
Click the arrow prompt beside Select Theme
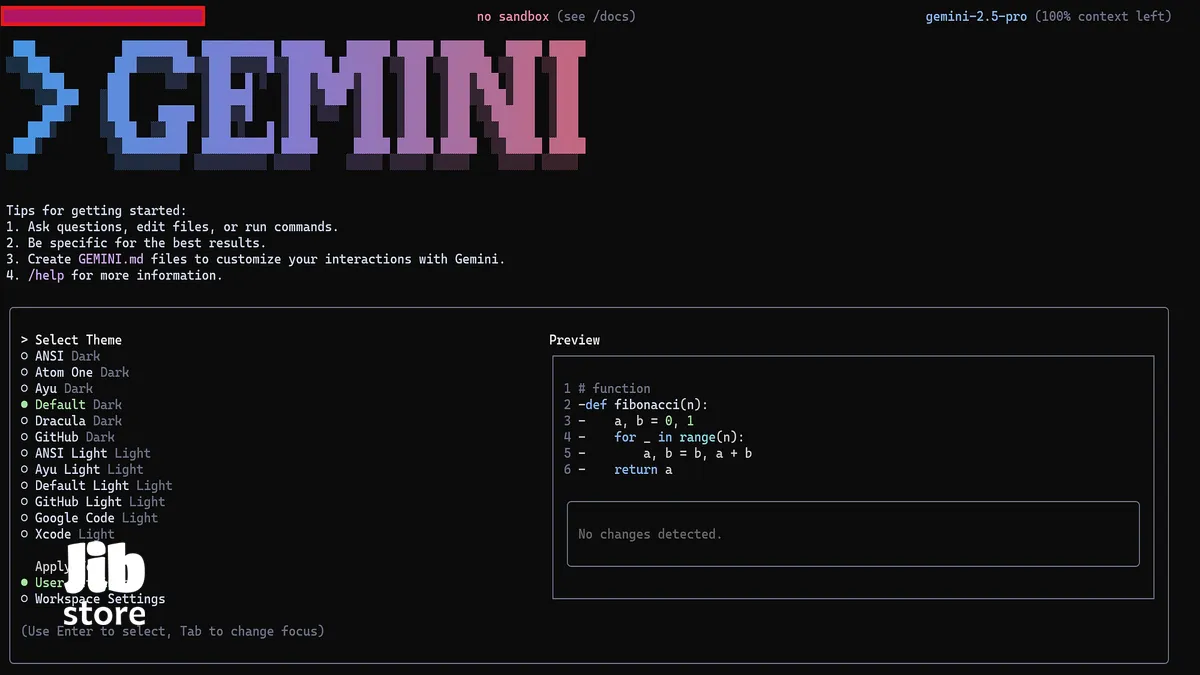pyautogui.click(x=25, y=340)
